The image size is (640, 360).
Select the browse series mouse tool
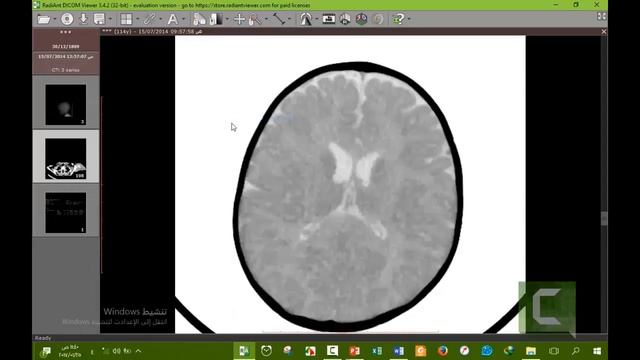[x=199, y=19]
